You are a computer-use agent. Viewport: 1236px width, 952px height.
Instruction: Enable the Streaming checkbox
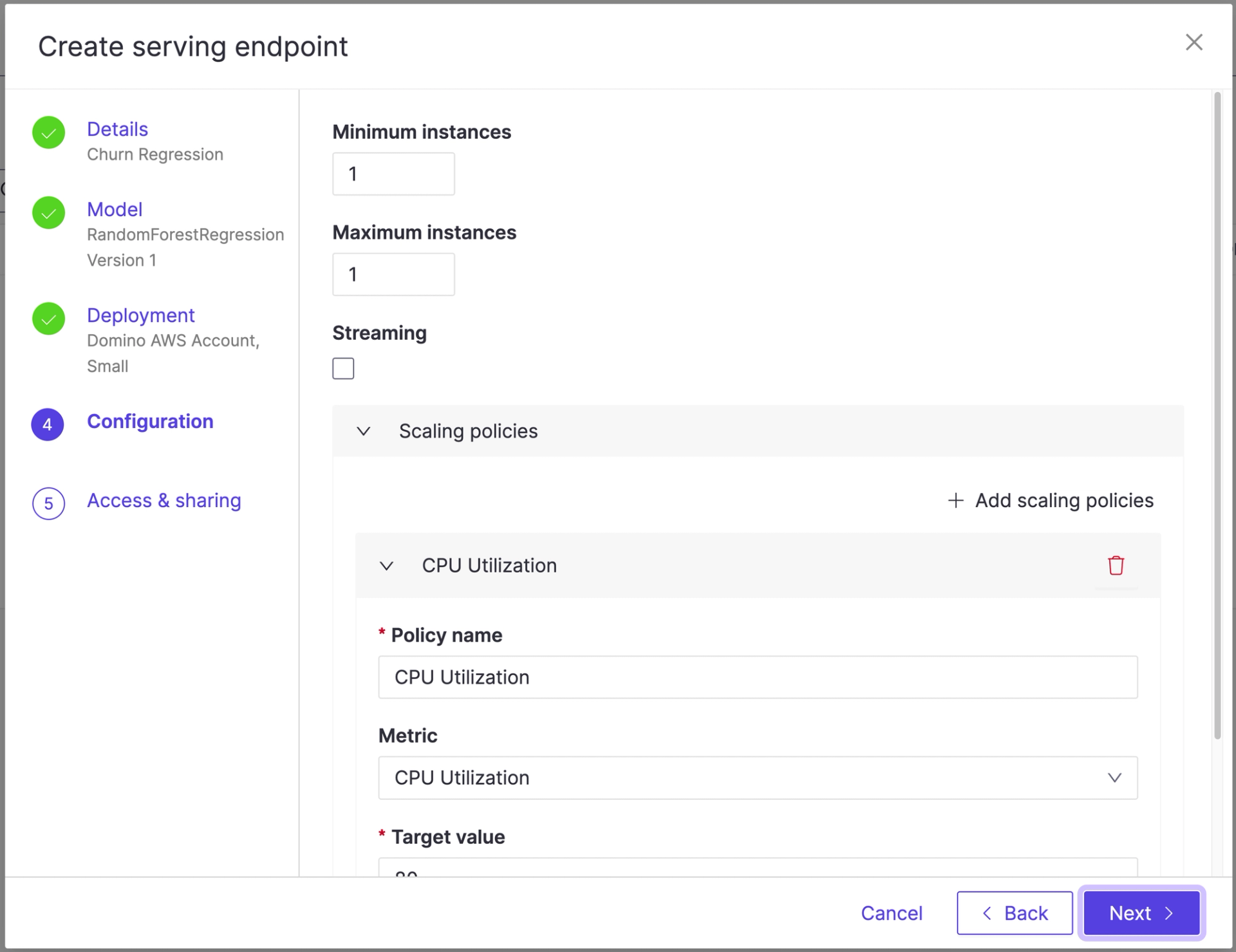(x=343, y=369)
